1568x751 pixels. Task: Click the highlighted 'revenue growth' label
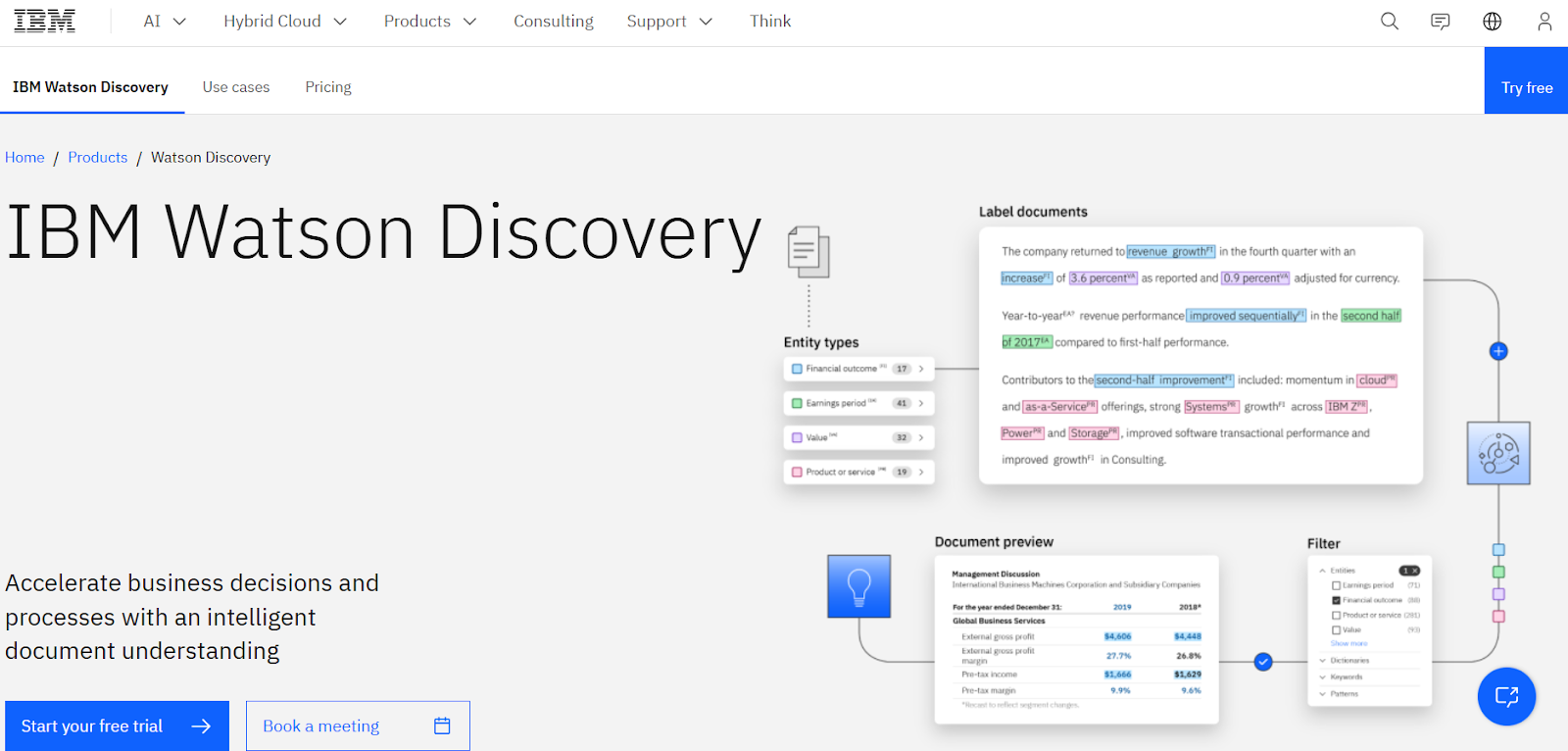1170,252
